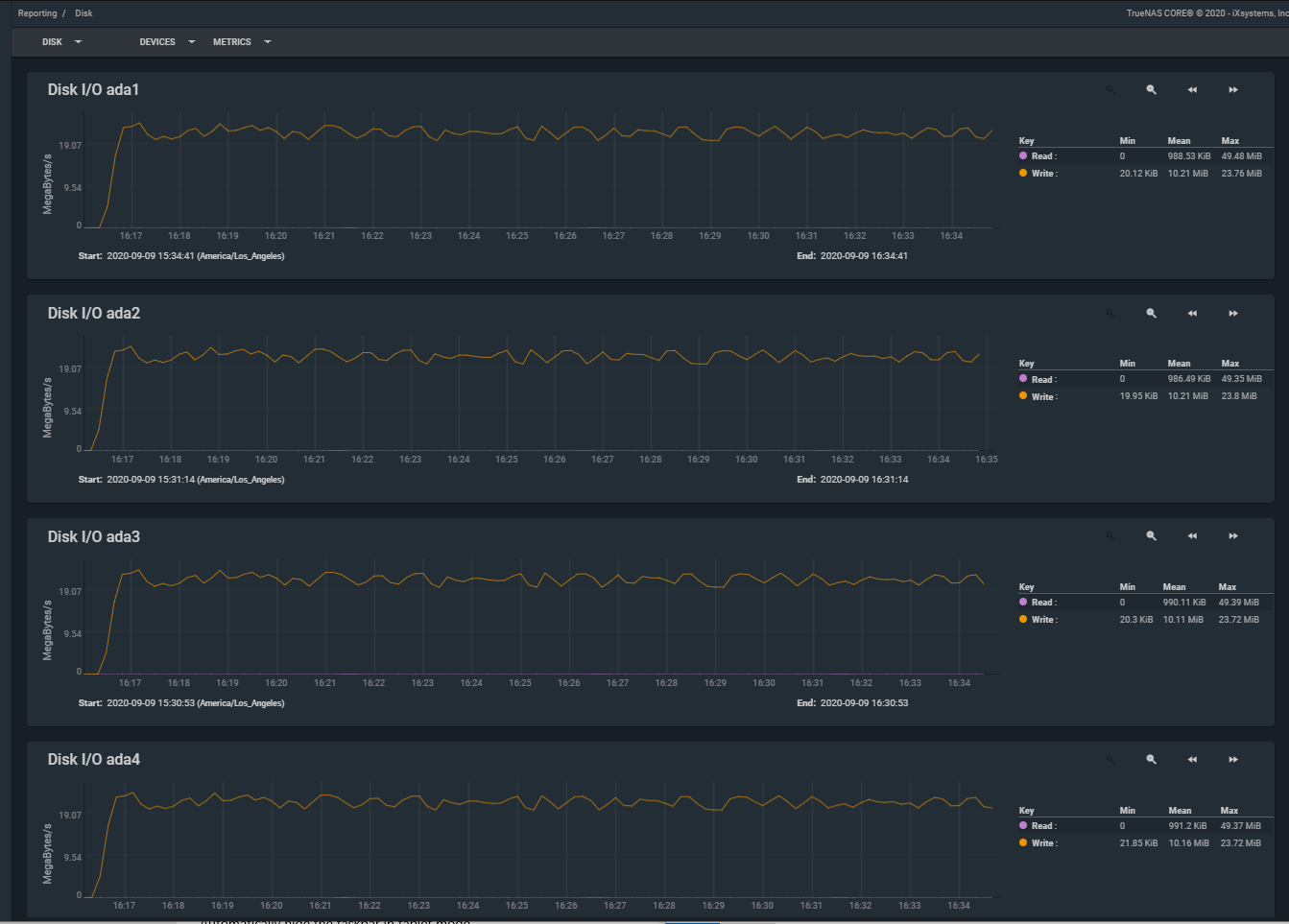
Task: Click ada2 Read max value 49.35 MiB
Action: tap(1241, 379)
